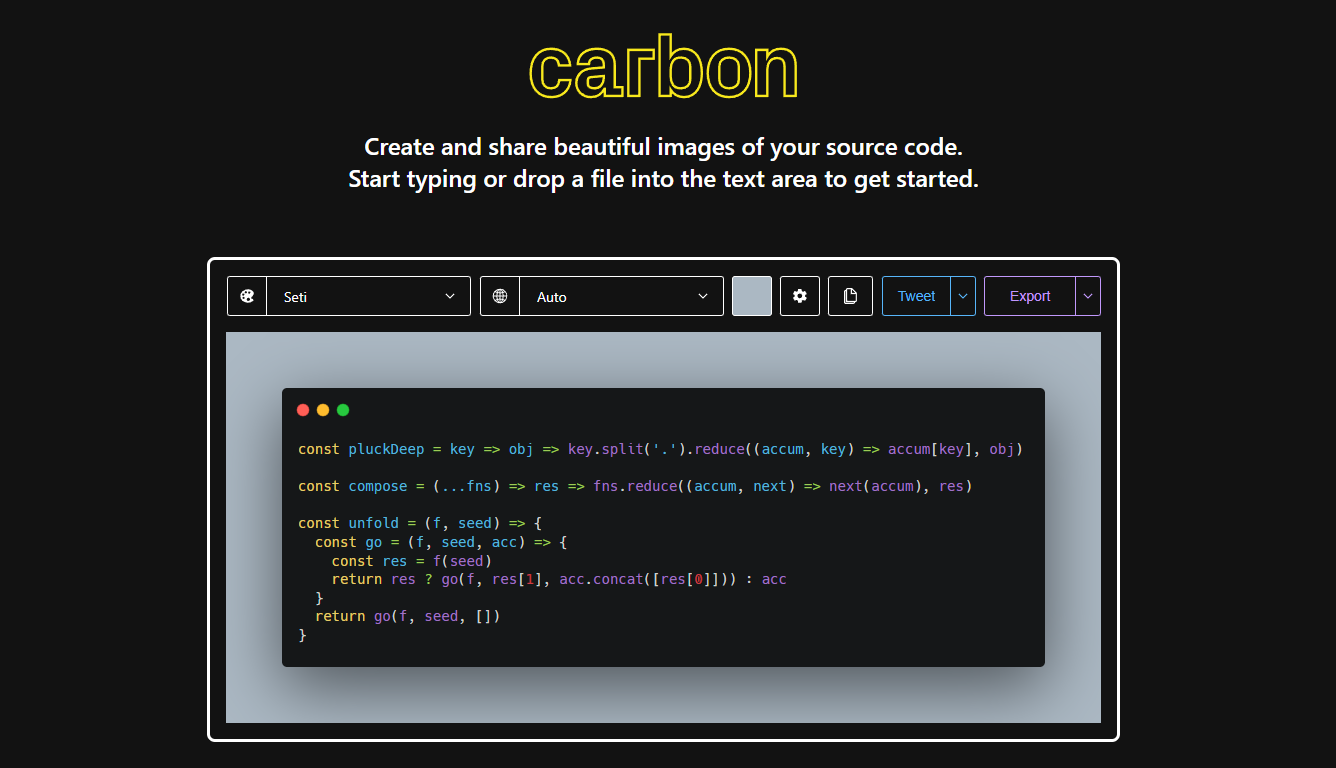This screenshot has height=768, width=1336.
Task: Click the 'return res ? go(' line
Action: click(x=559, y=579)
